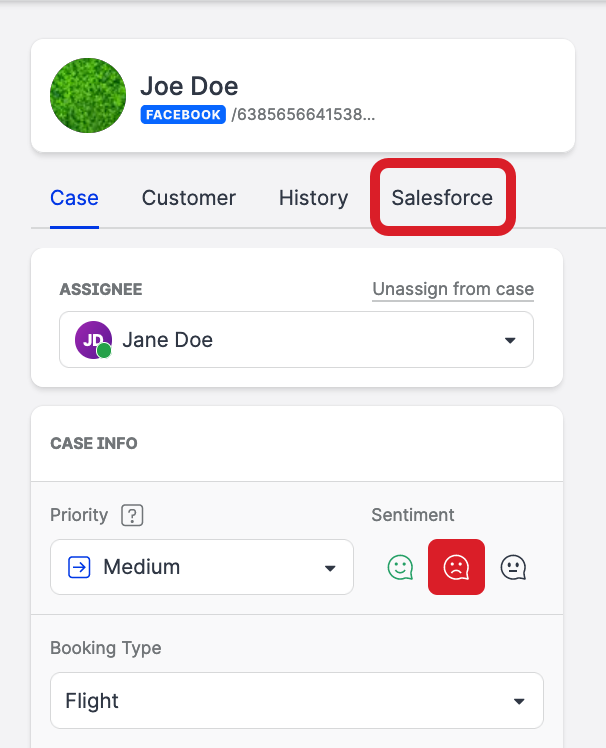
Task: View the History tab
Action: pyautogui.click(x=313, y=198)
